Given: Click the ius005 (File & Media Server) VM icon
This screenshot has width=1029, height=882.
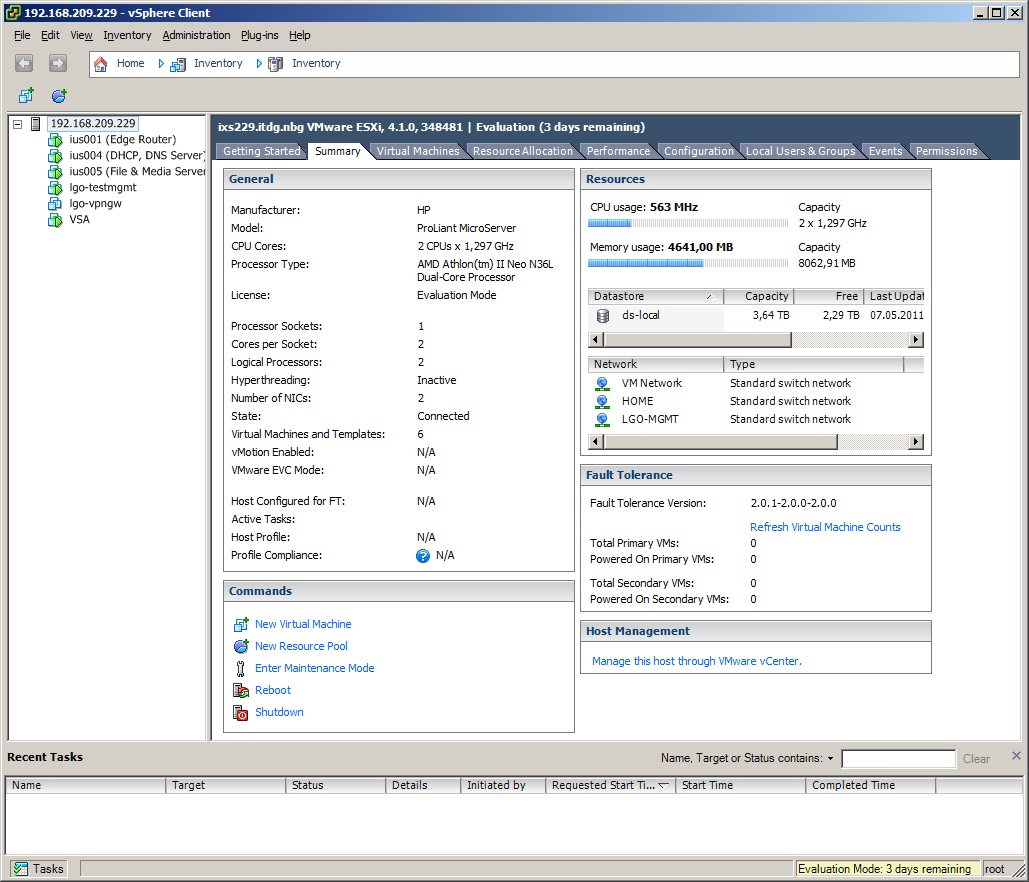Looking at the screenshot, I should coord(55,172).
